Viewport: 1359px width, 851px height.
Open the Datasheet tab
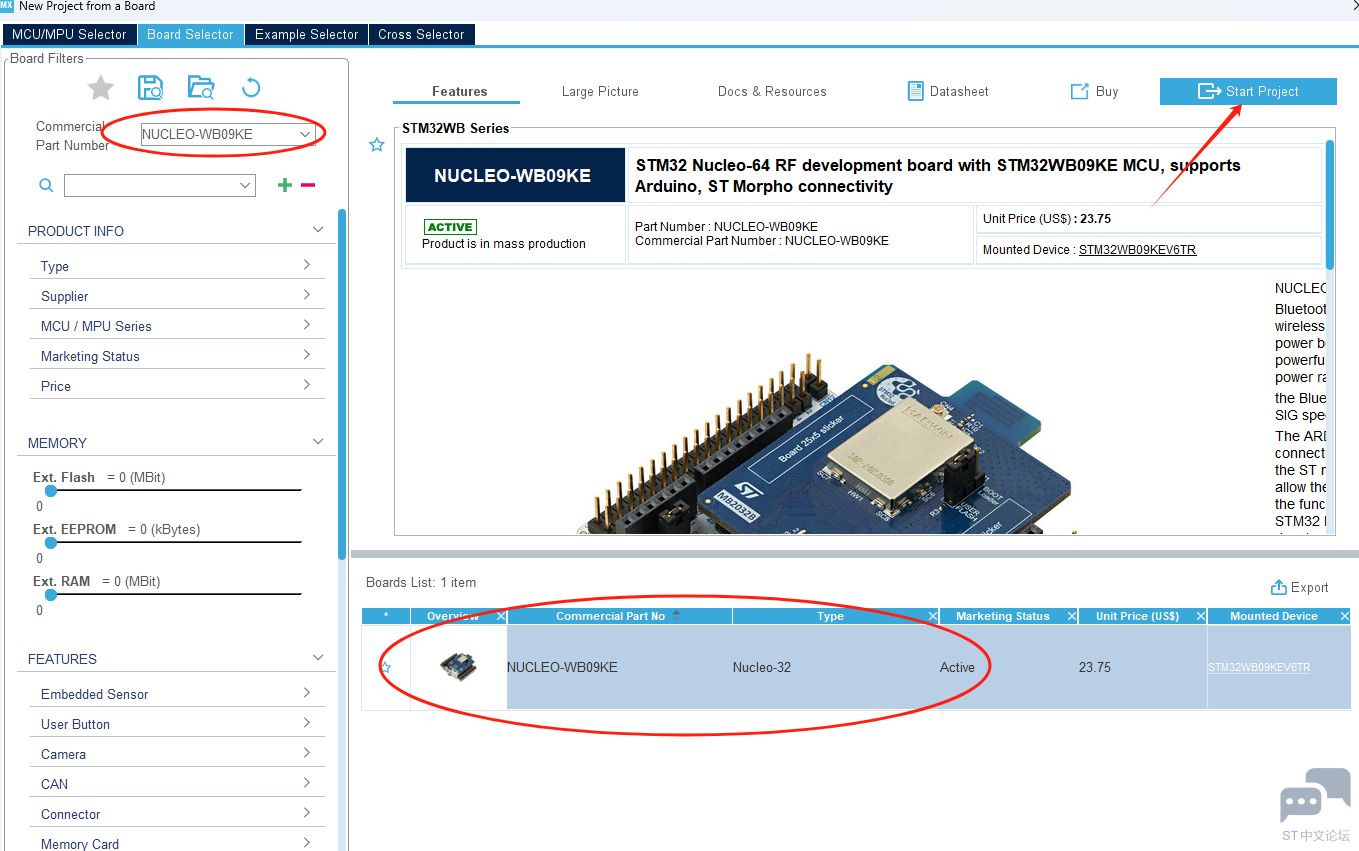[x=948, y=91]
